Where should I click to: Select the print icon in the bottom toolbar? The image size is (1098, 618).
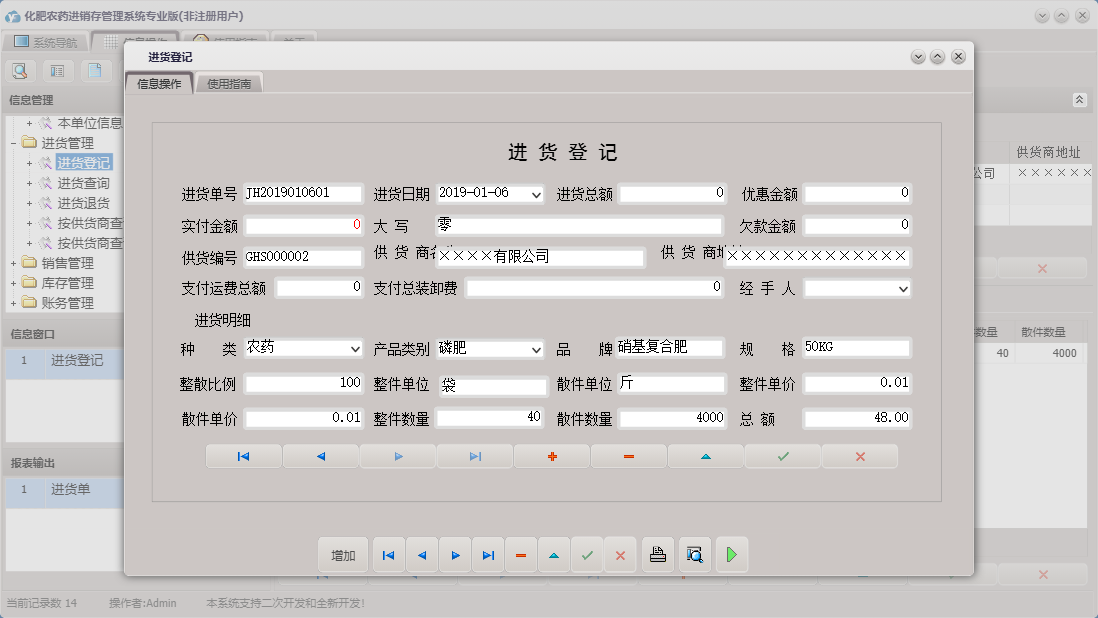click(x=657, y=554)
